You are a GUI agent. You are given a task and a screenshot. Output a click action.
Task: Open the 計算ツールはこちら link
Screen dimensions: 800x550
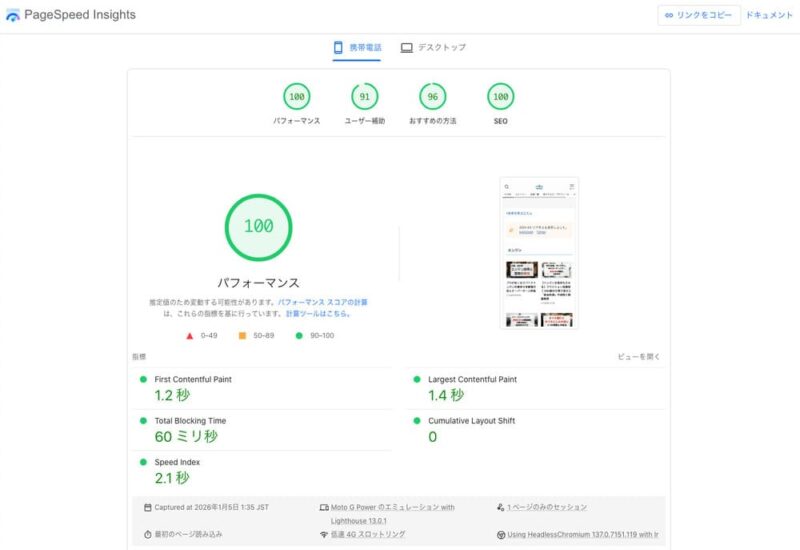317,313
